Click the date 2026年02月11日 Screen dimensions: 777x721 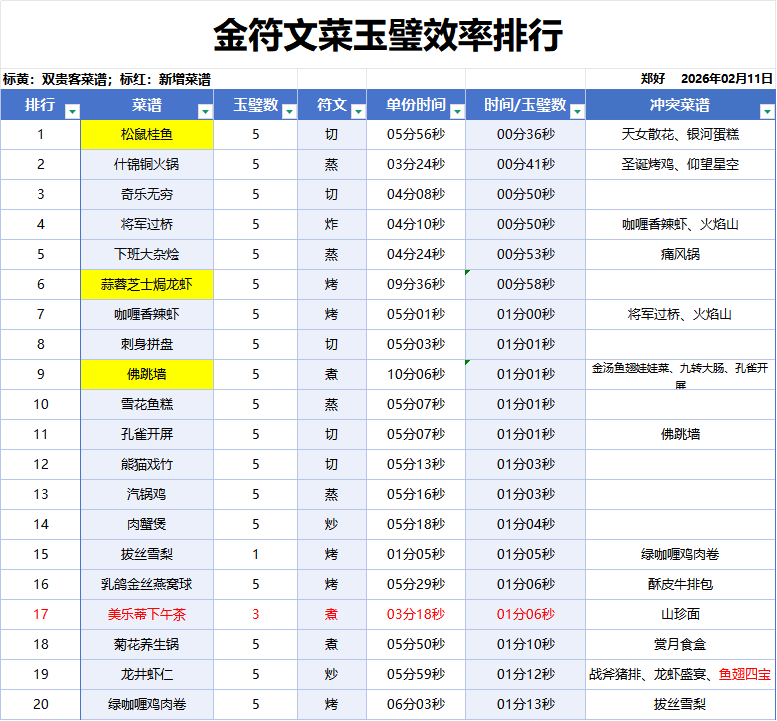pyautogui.click(x=727, y=79)
